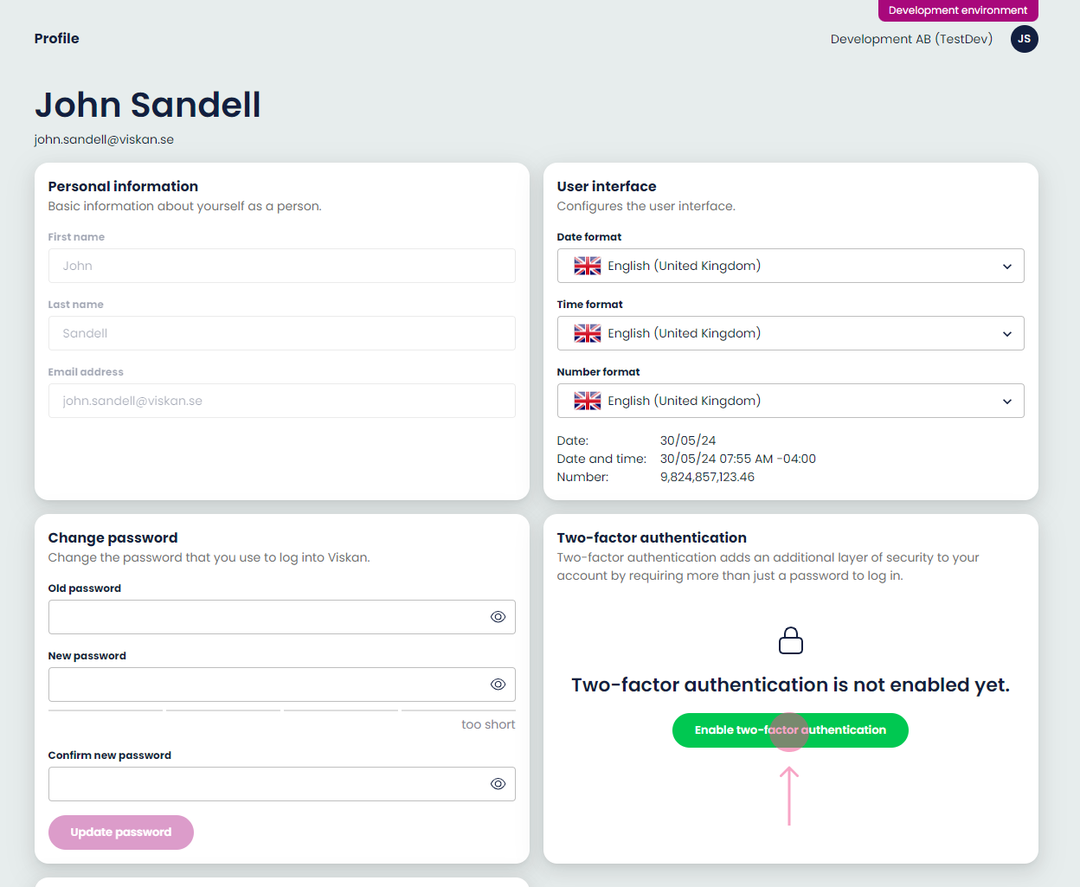
Task: Click the padlock icon in two-factor panel
Action: [x=791, y=640]
